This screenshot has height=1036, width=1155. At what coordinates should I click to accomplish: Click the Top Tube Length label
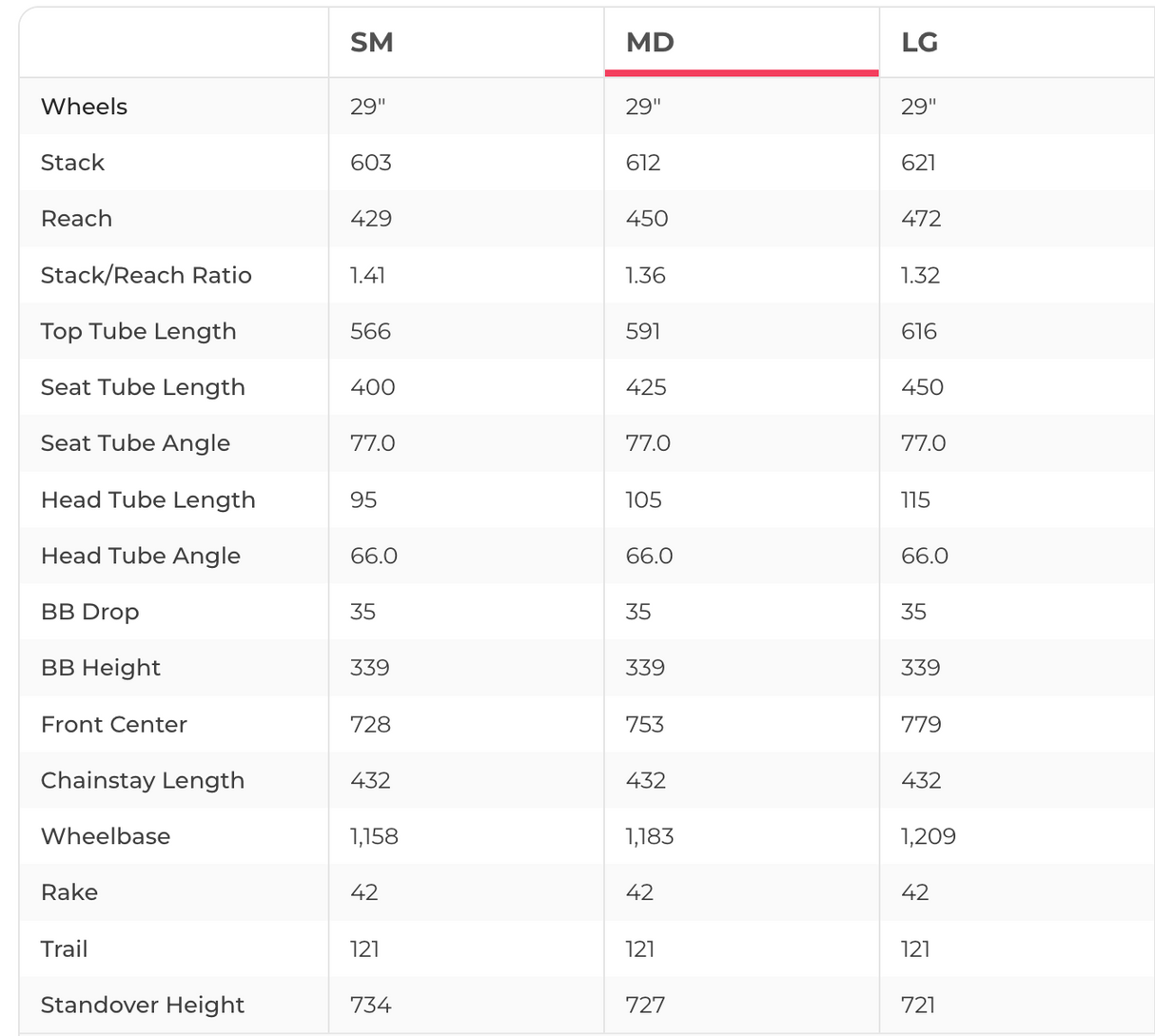coord(138,331)
